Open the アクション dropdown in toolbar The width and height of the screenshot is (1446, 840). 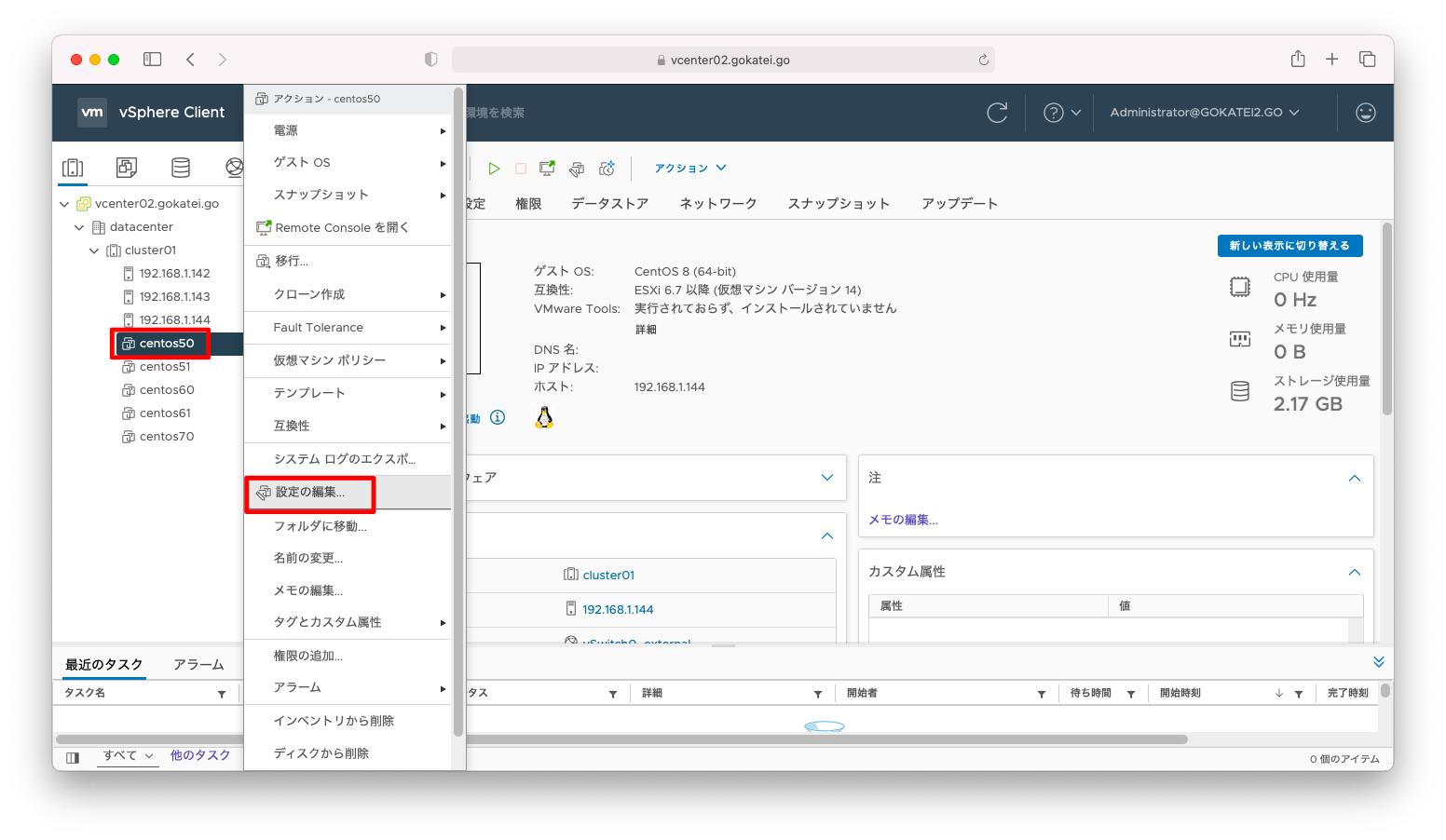pyautogui.click(x=689, y=169)
